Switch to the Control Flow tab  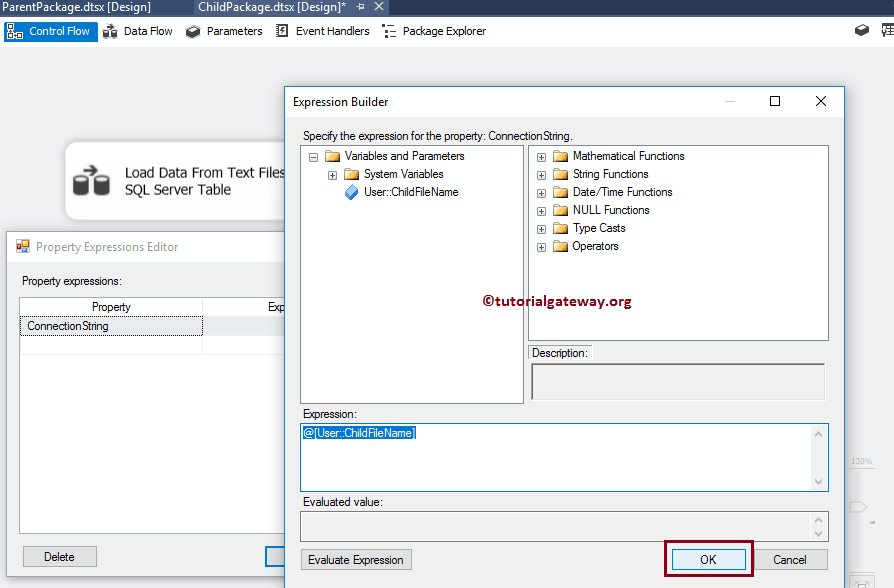[x=50, y=31]
